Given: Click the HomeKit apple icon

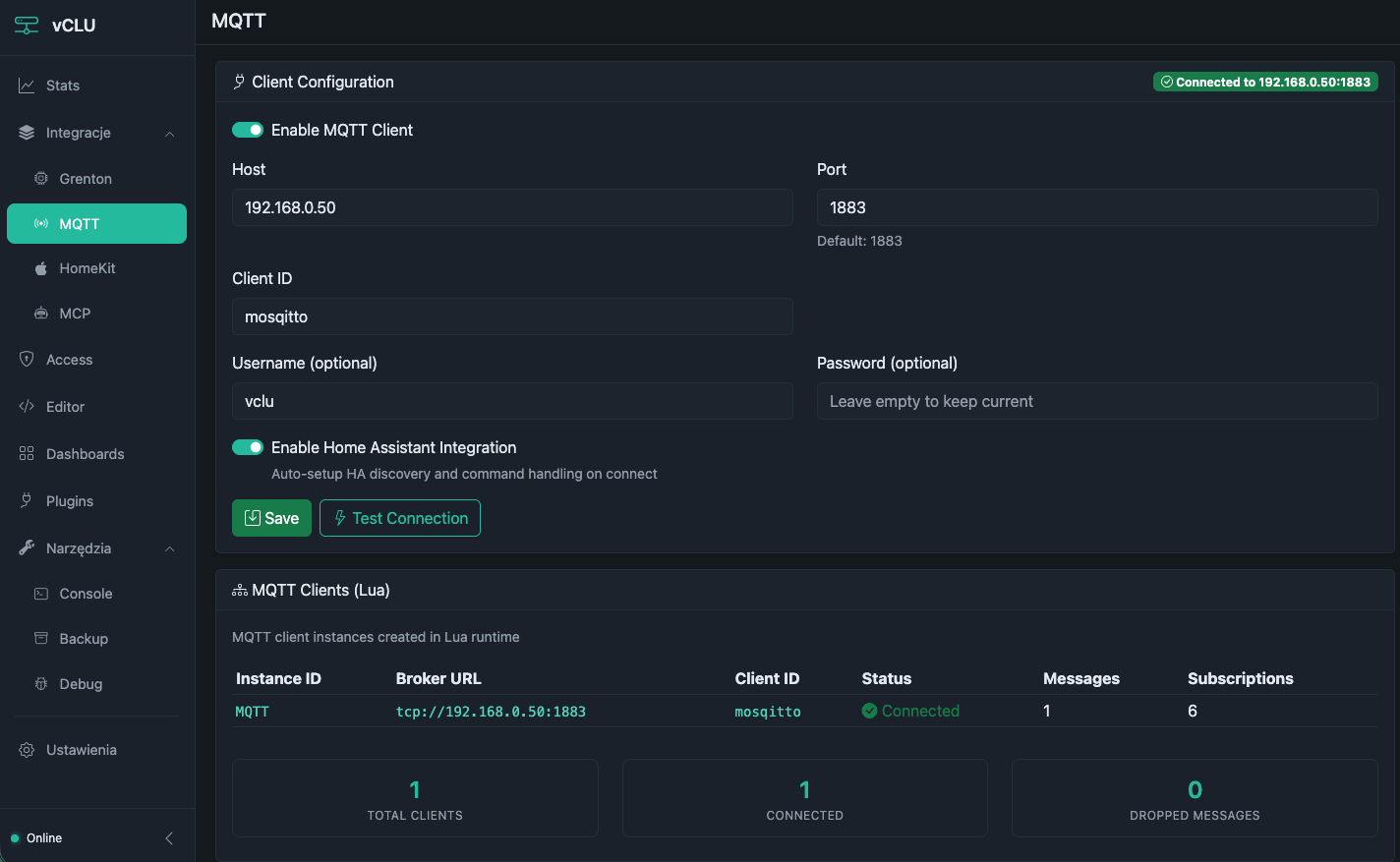Looking at the screenshot, I should pyautogui.click(x=41, y=268).
